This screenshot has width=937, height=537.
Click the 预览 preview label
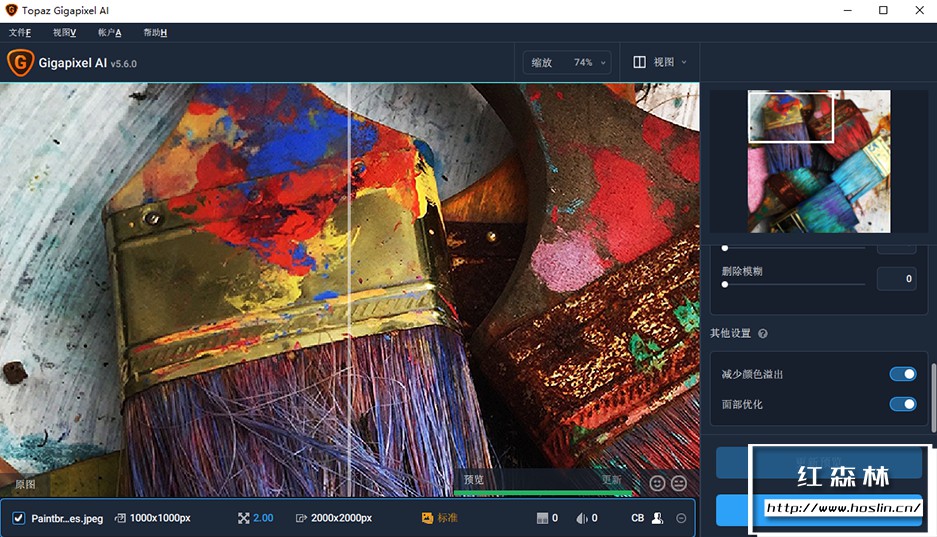click(x=474, y=480)
